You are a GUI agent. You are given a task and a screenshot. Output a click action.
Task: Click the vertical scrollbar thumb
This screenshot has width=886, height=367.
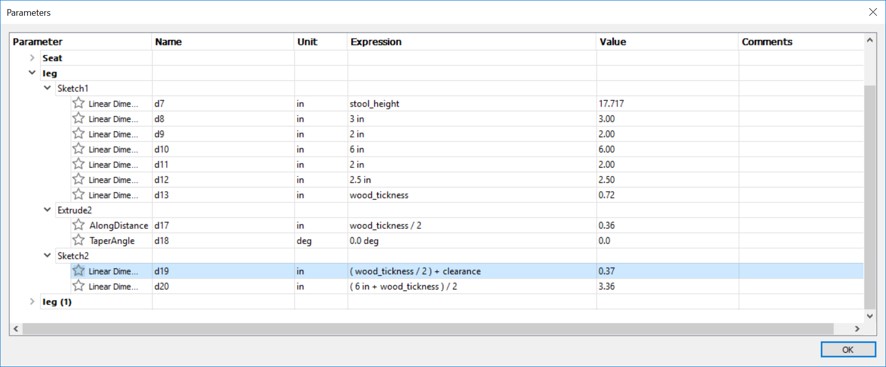[870, 196]
